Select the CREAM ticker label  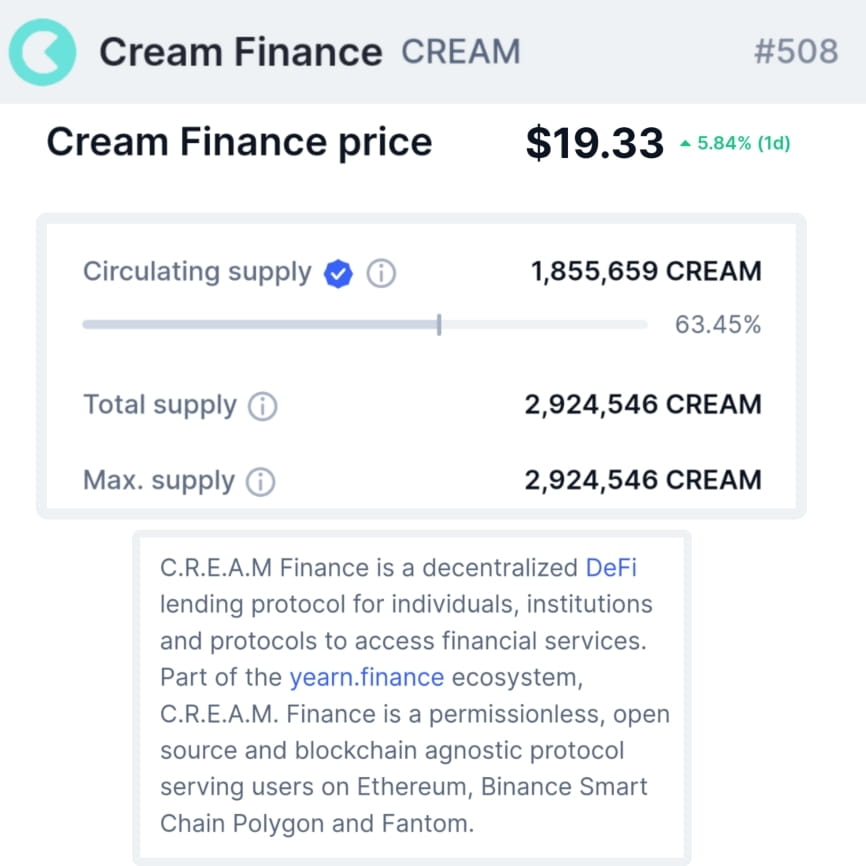(x=461, y=51)
